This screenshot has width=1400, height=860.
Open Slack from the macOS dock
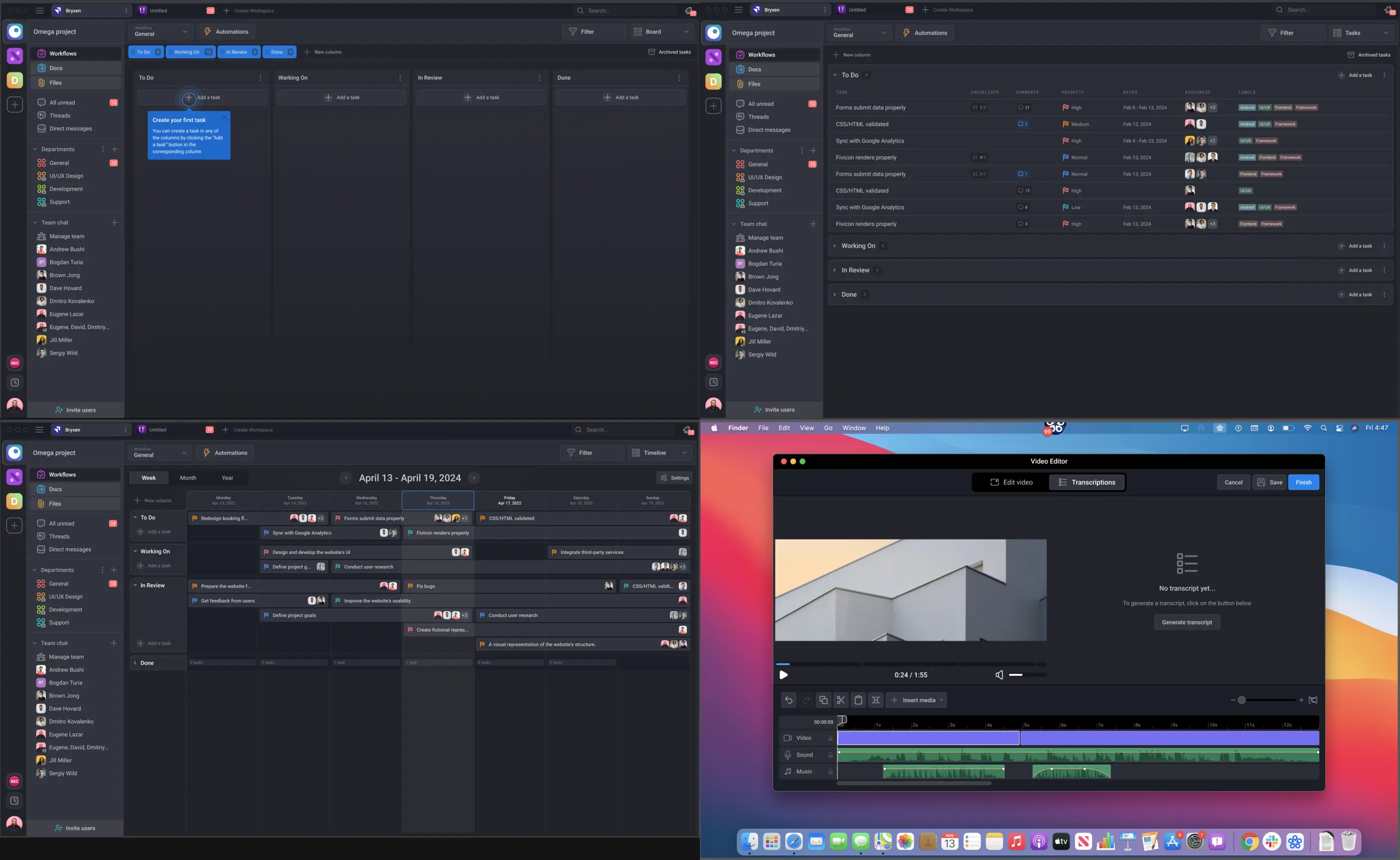click(x=1271, y=841)
